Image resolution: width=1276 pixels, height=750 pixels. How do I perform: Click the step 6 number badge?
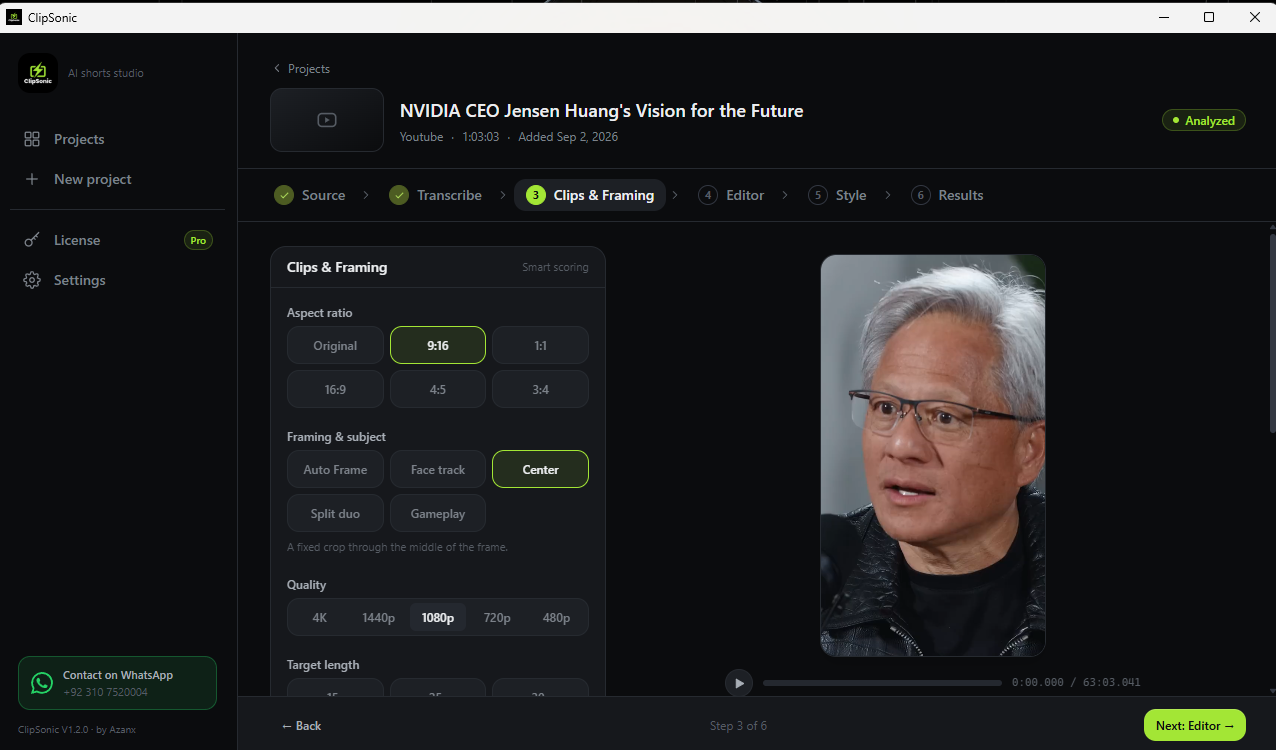click(921, 195)
